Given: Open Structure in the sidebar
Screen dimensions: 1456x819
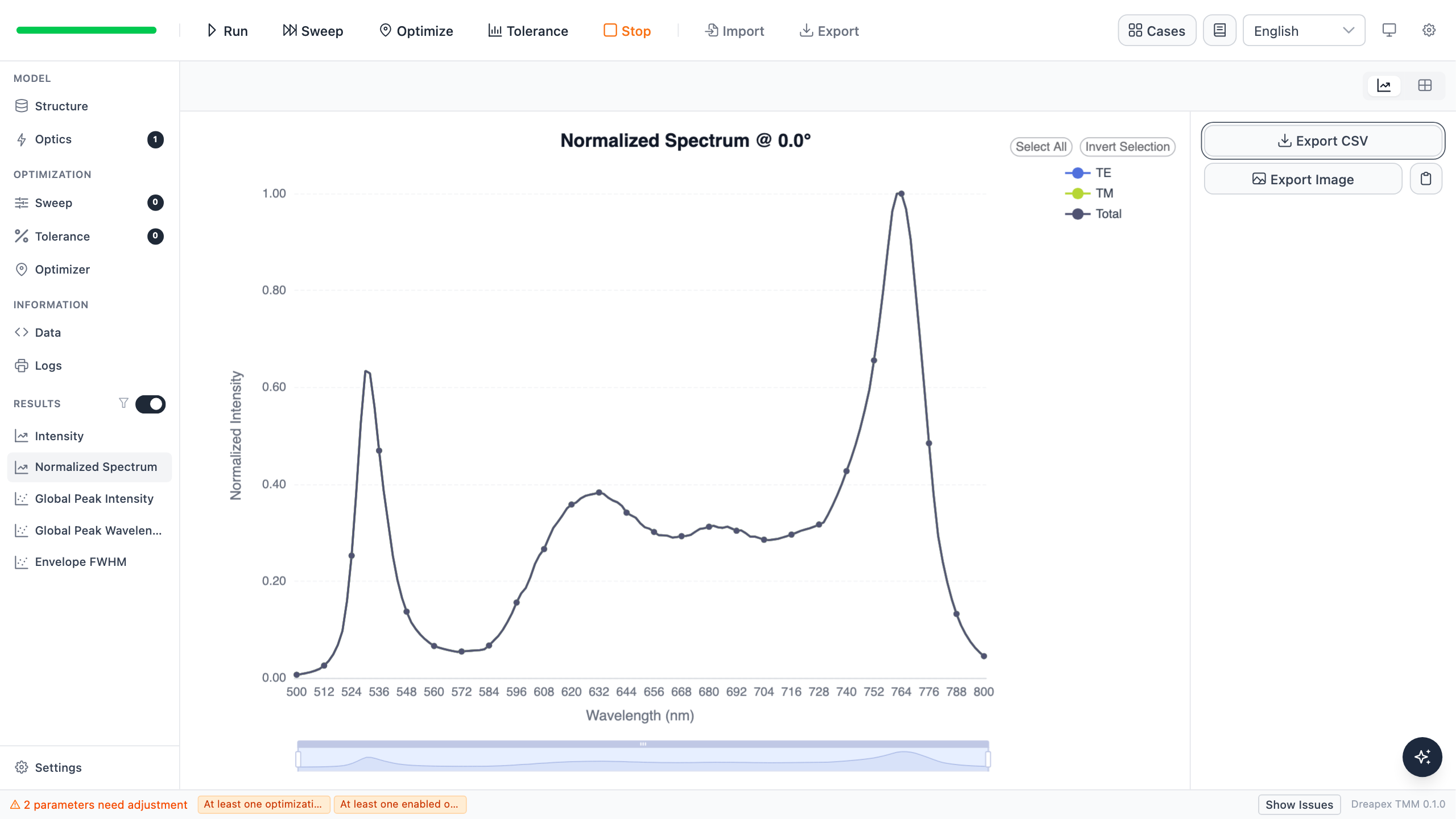Looking at the screenshot, I should tap(89, 106).
